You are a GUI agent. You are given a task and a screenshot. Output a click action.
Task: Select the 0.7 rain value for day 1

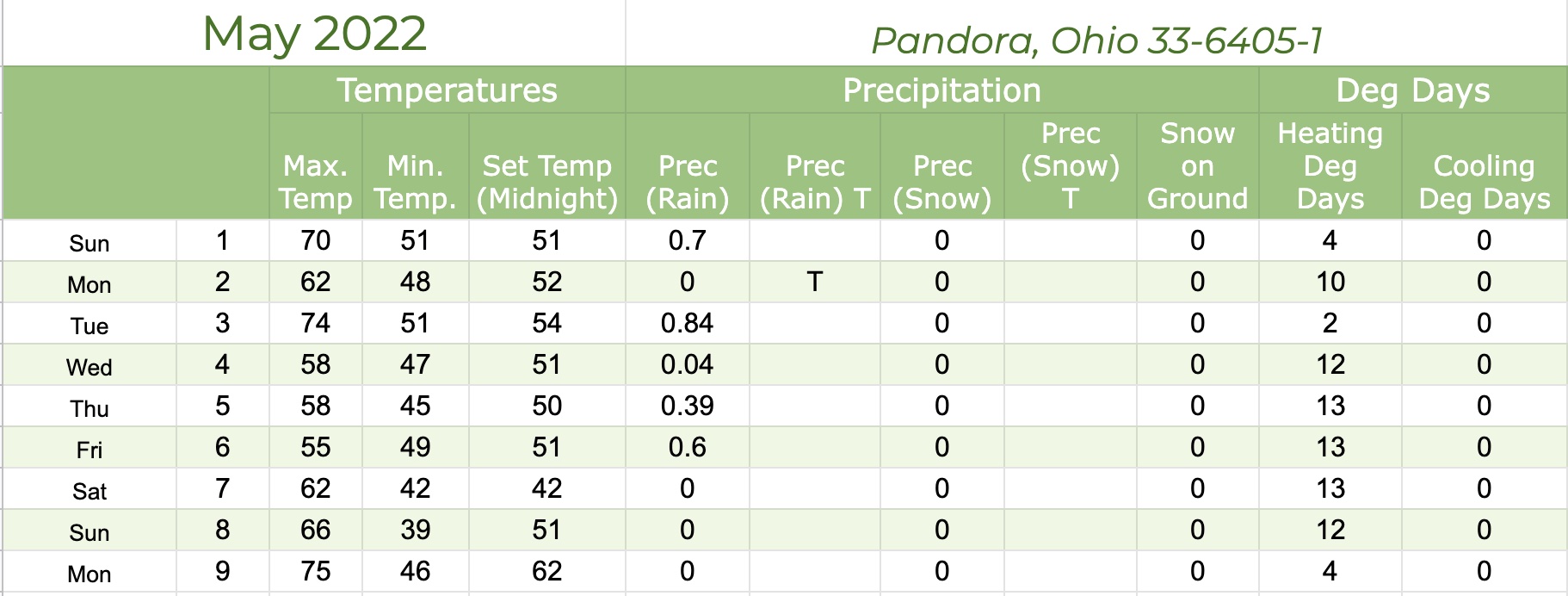[688, 240]
